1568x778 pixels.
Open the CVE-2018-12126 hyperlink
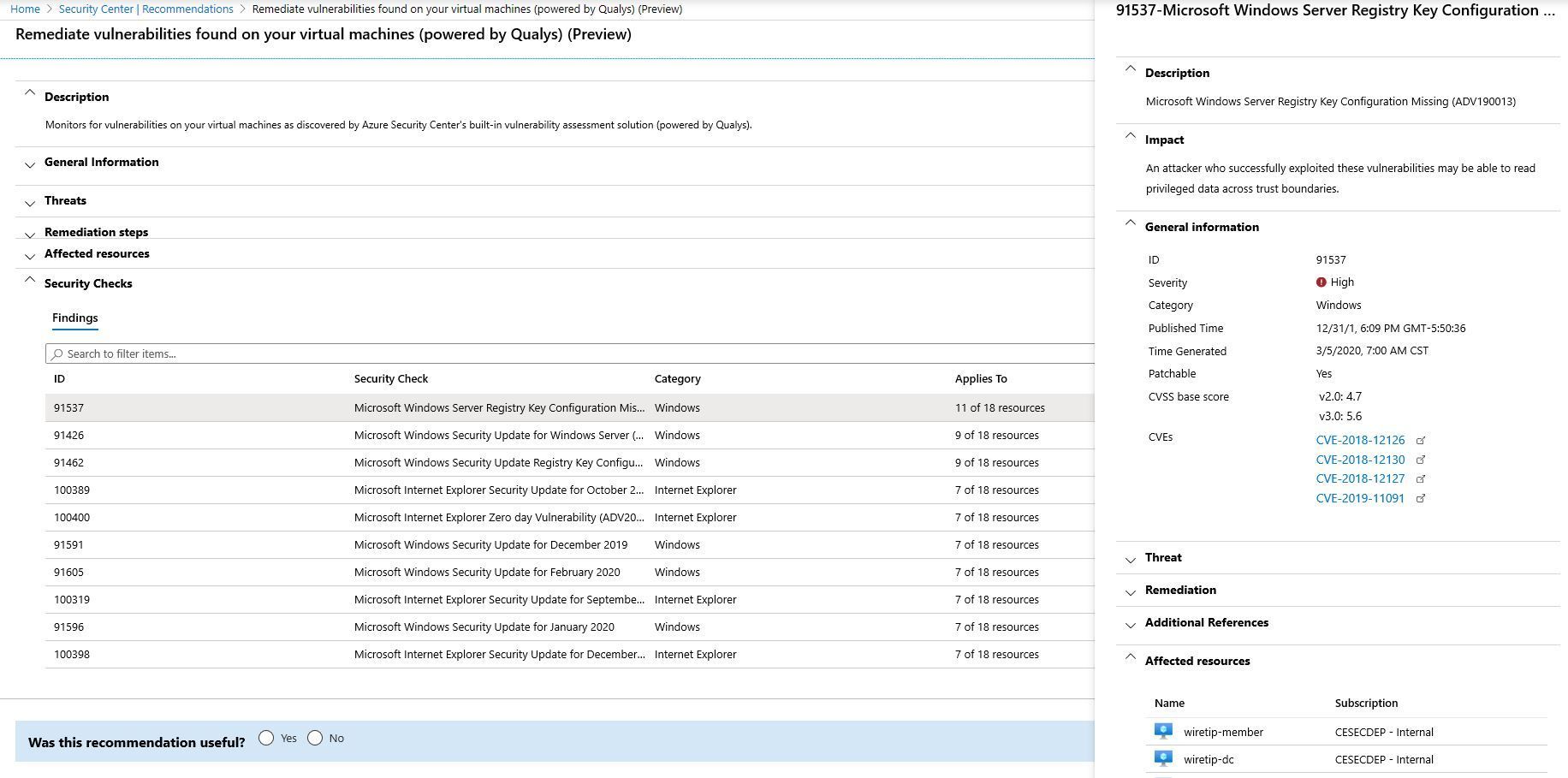[x=1361, y=440]
